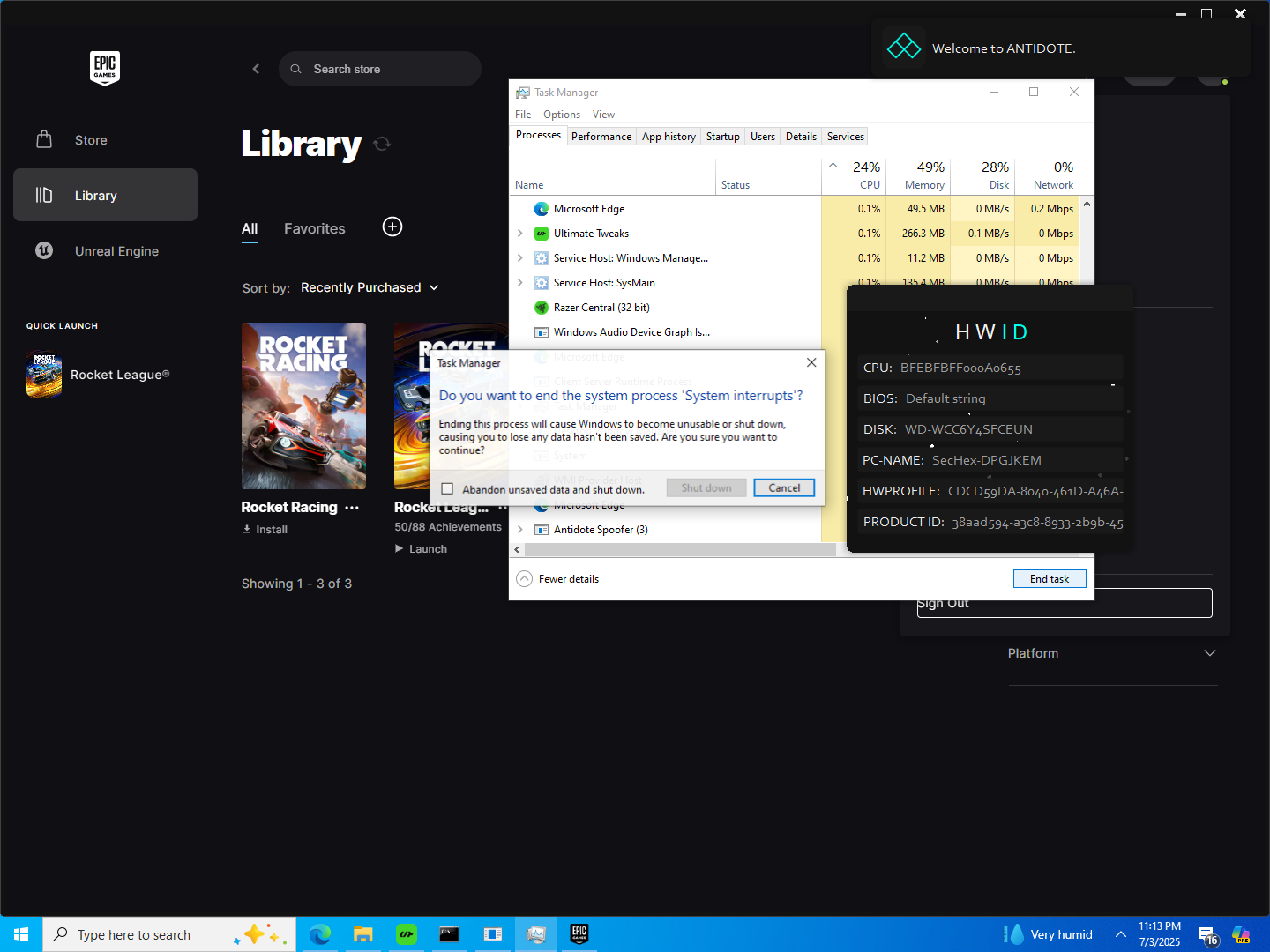Screen dimensions: 1270x952
Task: Click the horizontal scrollbar left arrow
Action: click(517, 550)
